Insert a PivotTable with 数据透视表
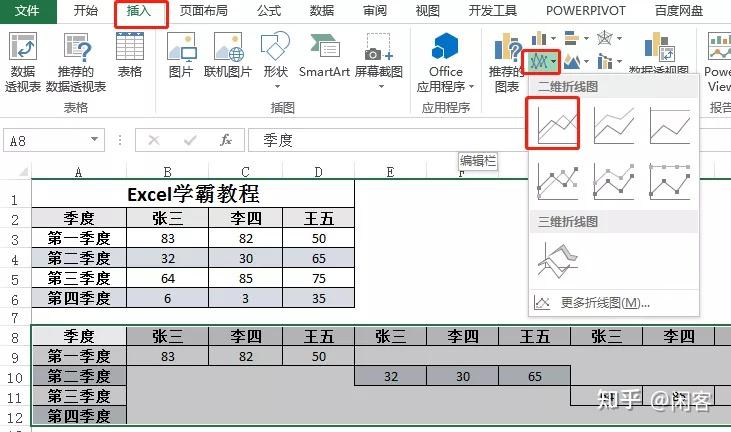 click(22, 62)
